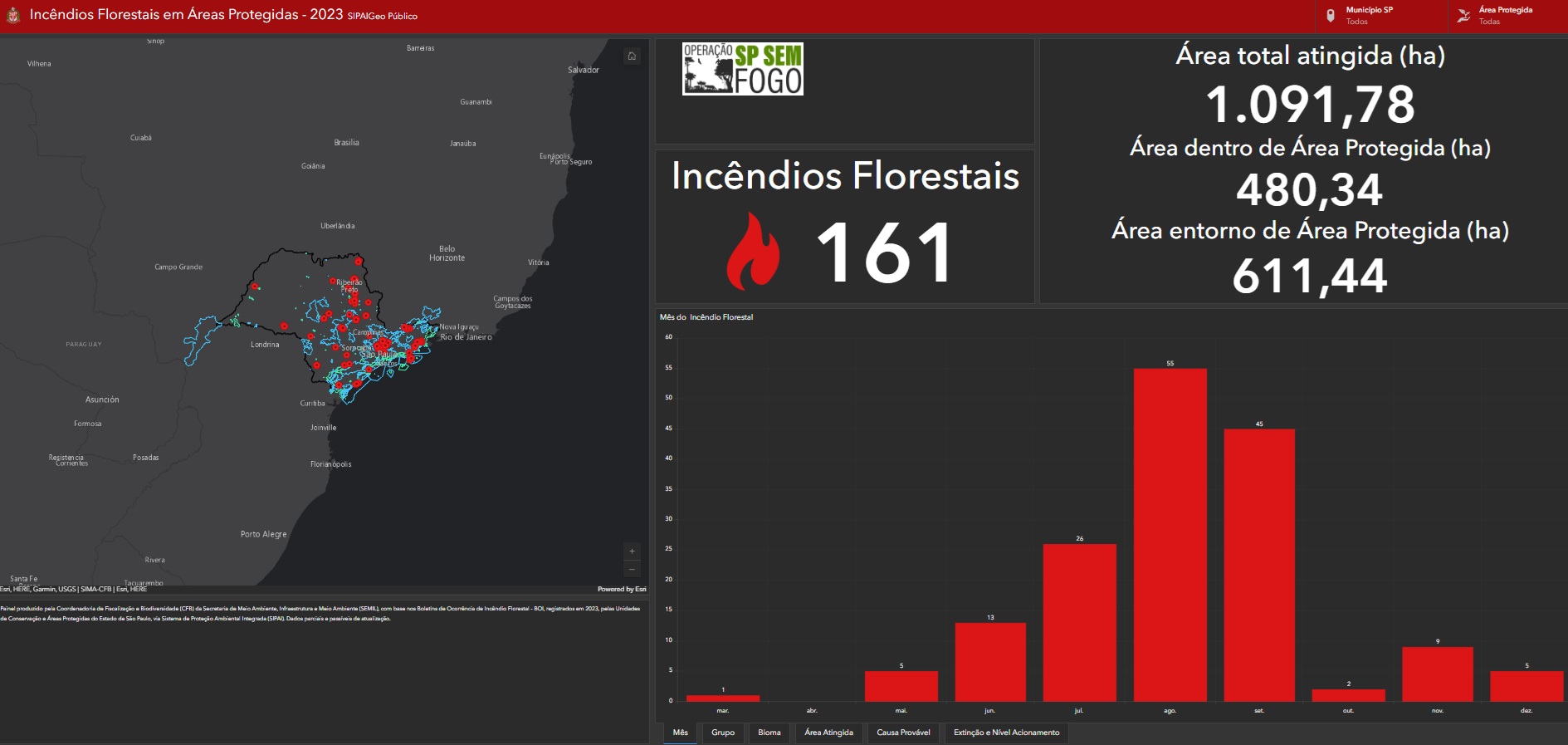This screenshot has height=745, width=1568.
Task: Zoom in with the map plus button
Action: click(x=632, y=551)
